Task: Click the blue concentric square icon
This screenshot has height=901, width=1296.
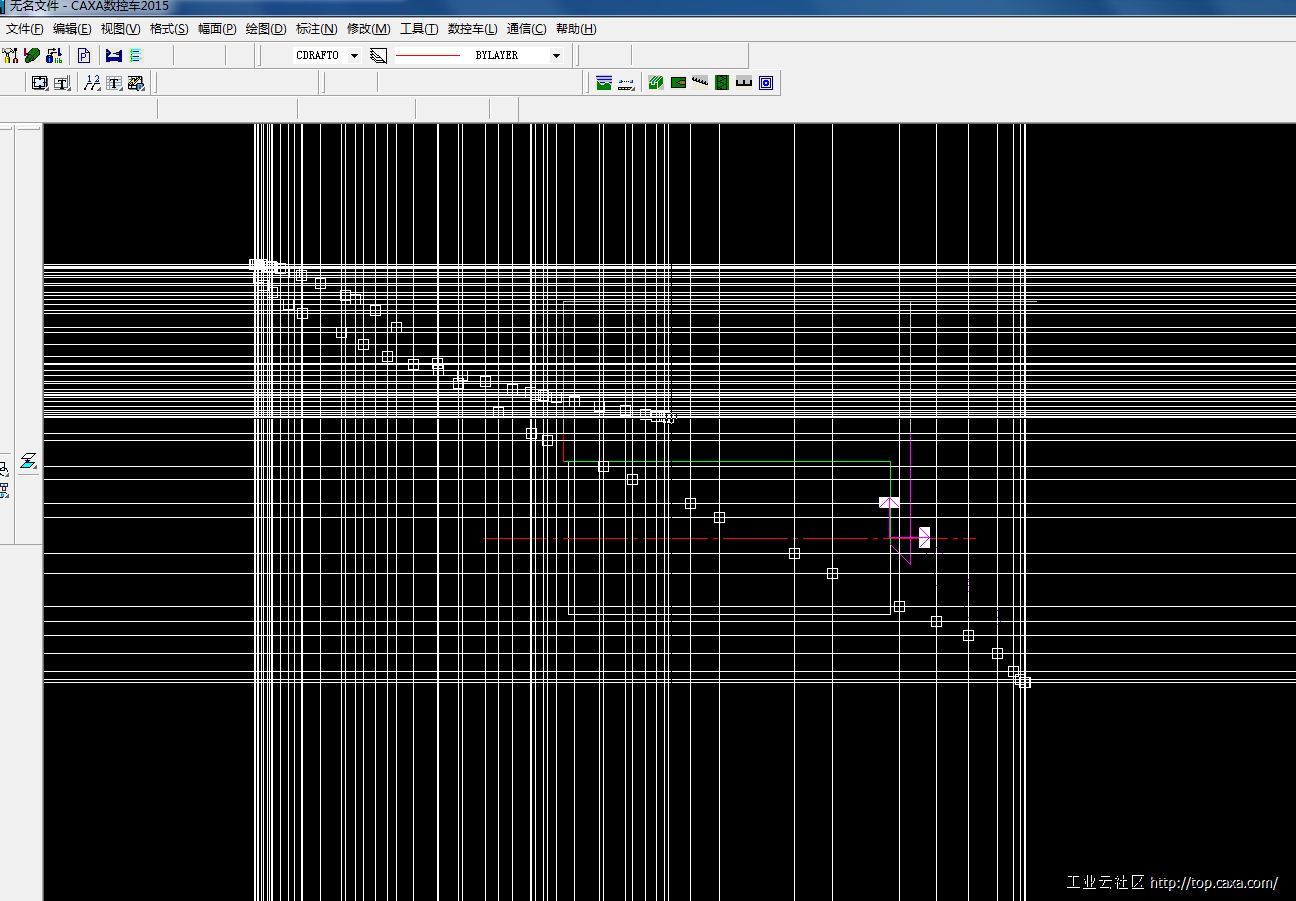Action: pos(766,83)
